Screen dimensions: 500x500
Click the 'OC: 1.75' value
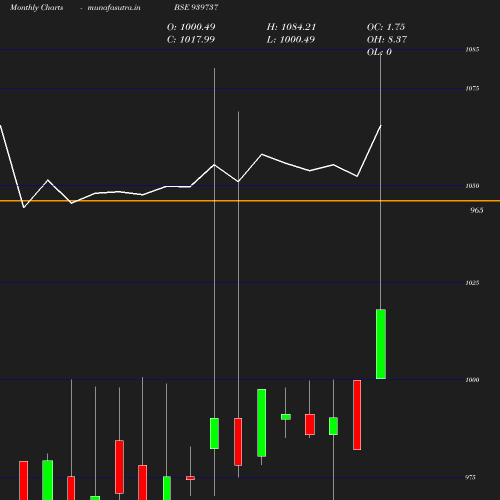(x=386, y=27)
